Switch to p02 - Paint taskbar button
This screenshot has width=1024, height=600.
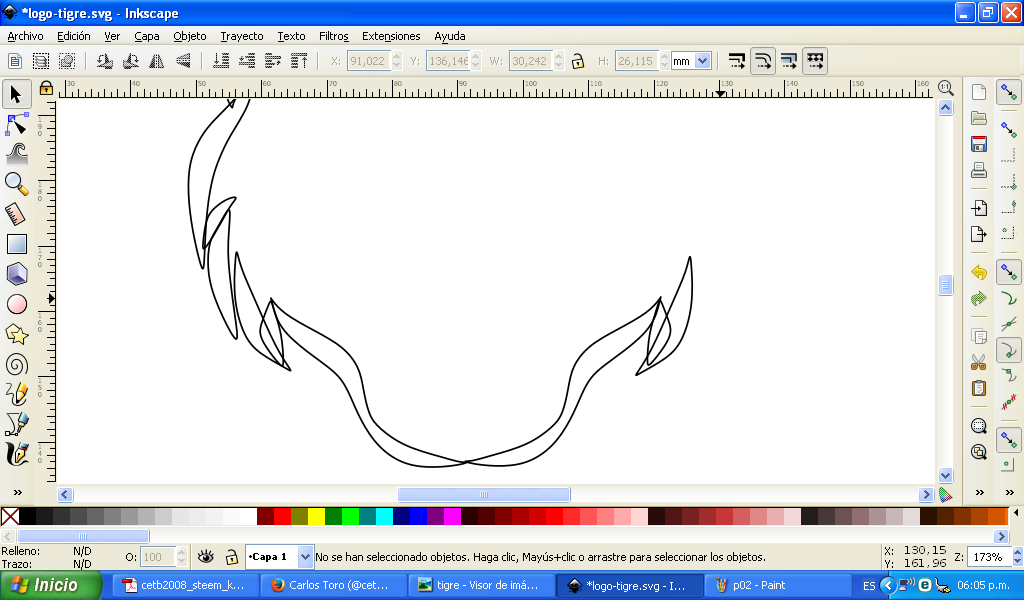pyautogui.click(x=777, y=585)
